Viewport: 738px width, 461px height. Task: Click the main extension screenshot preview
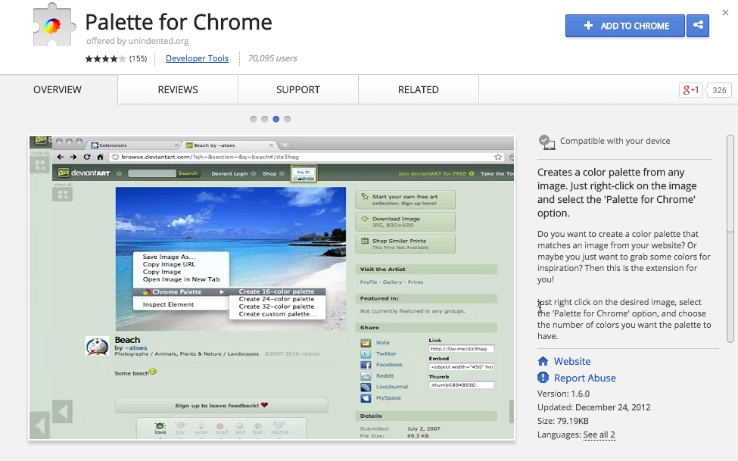[x=272, y=288]
